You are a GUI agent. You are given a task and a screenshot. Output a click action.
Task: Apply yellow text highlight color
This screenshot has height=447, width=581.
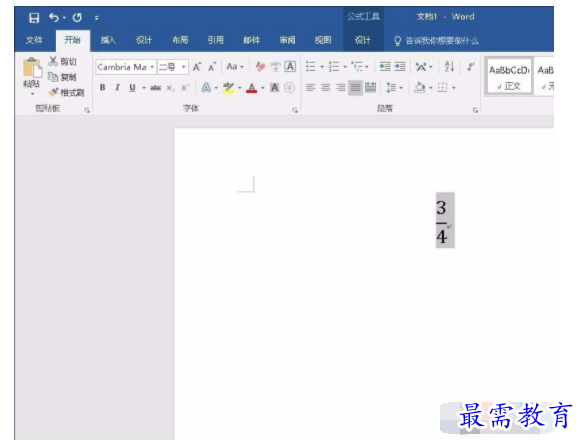pyautogui.click(x=229, y=88)
